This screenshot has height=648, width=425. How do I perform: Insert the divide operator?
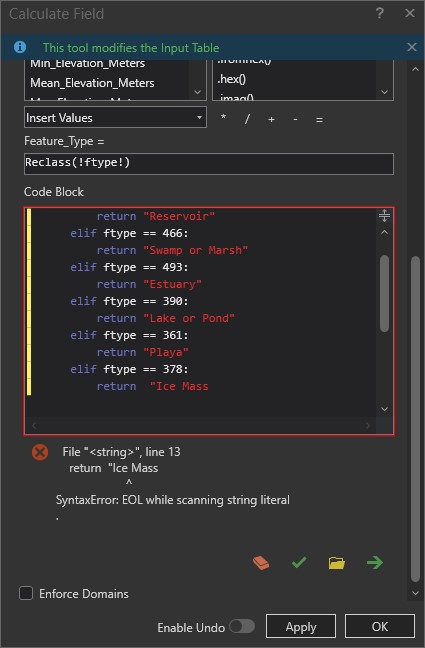coord(247,119)
